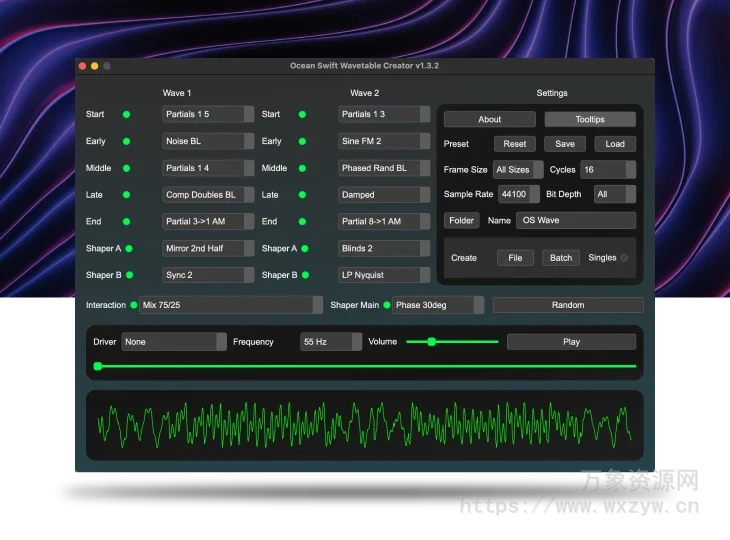Open the Frame Size All Sizes dropdown
Screen dimensions: 730x540
518,170
